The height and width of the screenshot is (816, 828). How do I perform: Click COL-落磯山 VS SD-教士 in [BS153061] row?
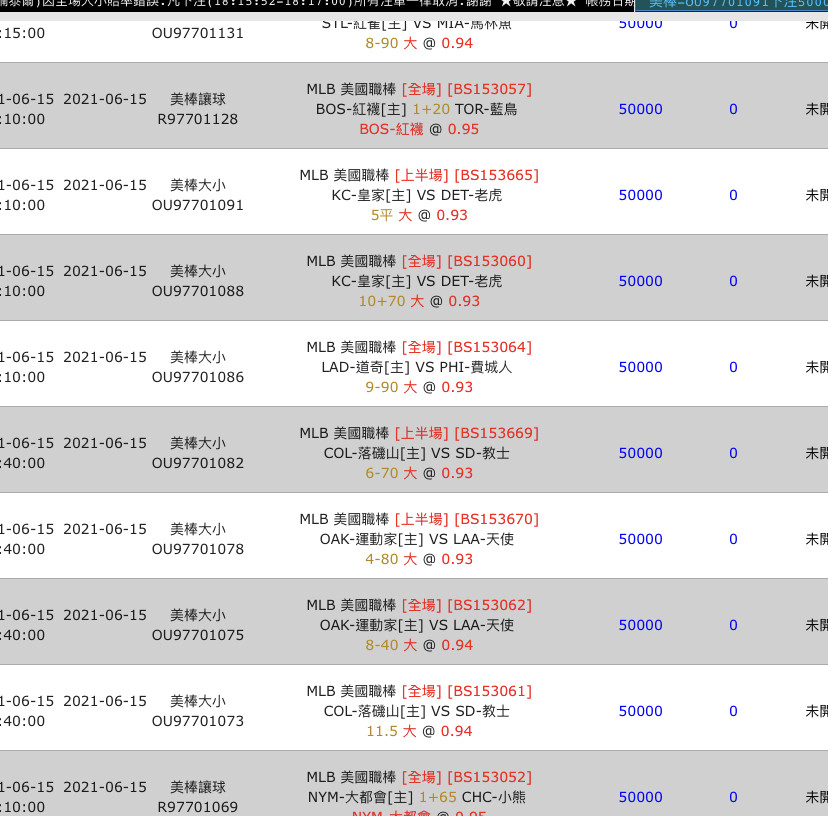(417, 712)
